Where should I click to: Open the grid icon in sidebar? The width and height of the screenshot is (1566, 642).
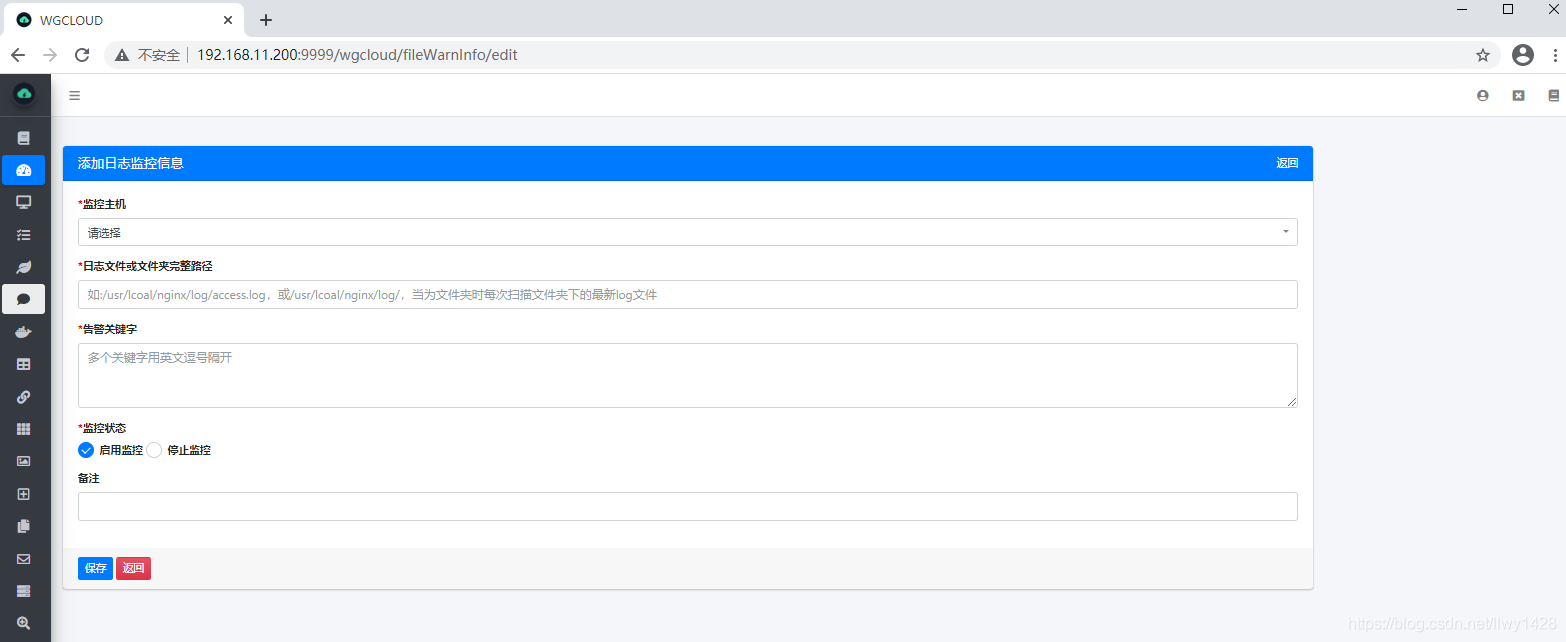[x=24, y=429]
